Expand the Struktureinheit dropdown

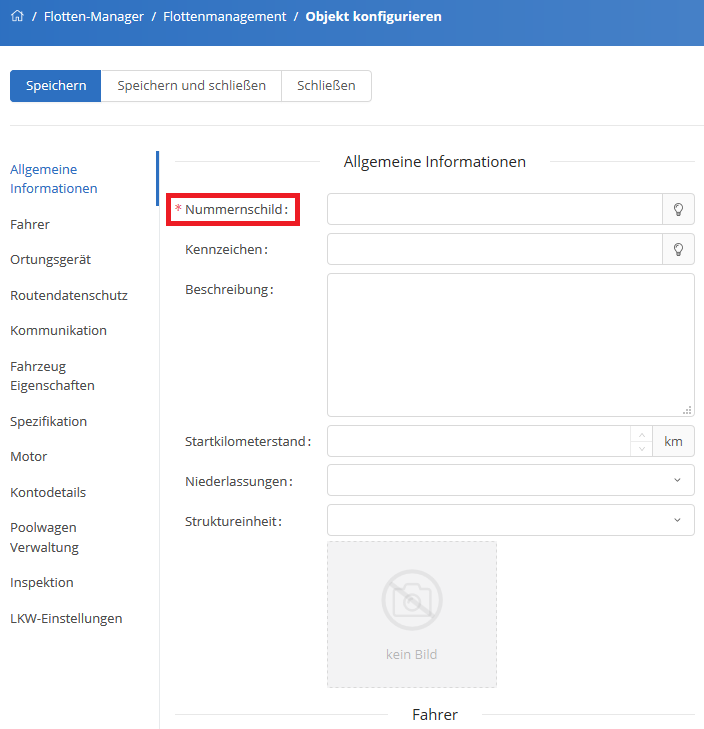click(510, 520)
